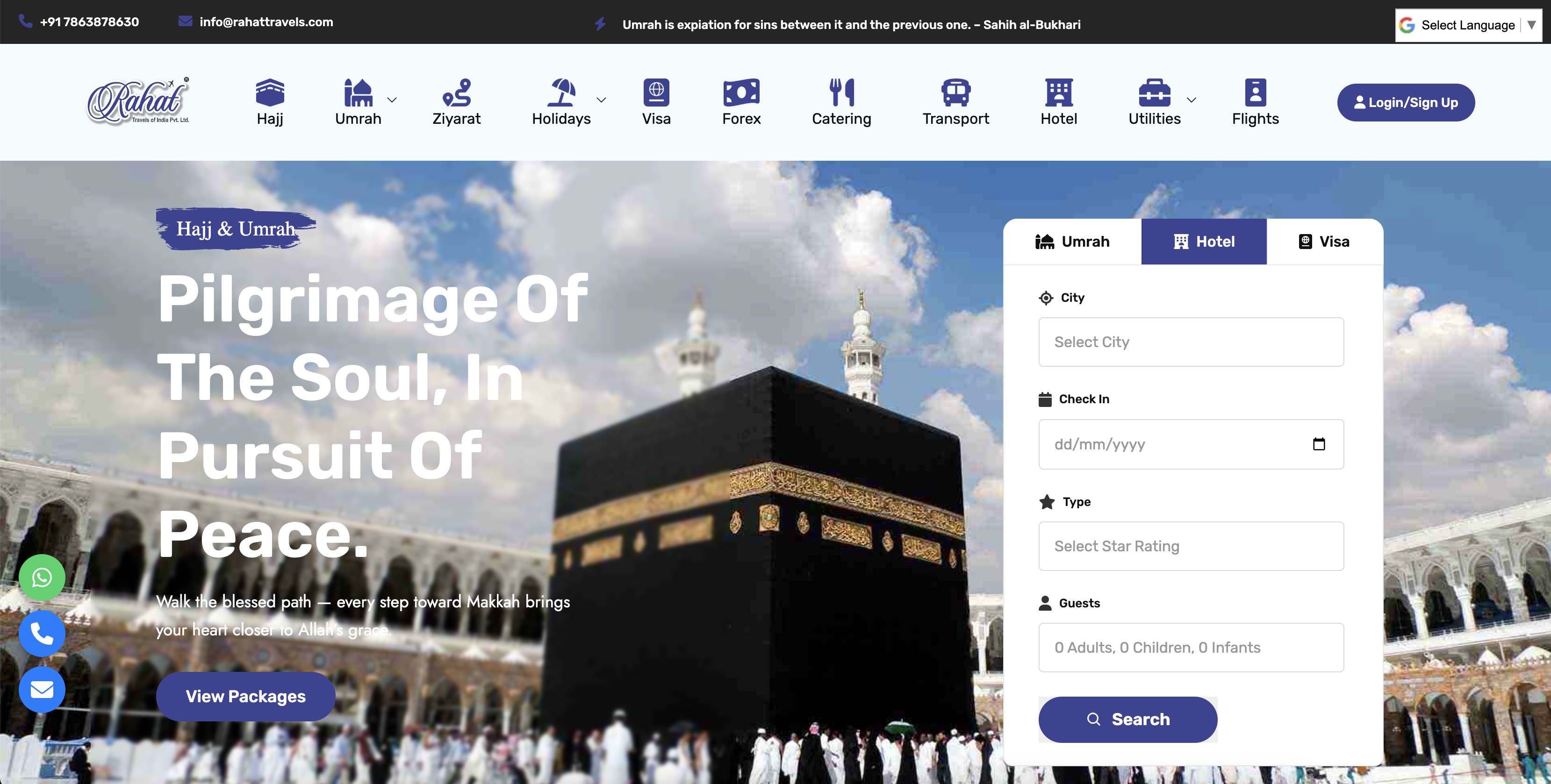1551x784 pixels.
Task: Select the Hajj navigation icon
Action: pos(269,92)
